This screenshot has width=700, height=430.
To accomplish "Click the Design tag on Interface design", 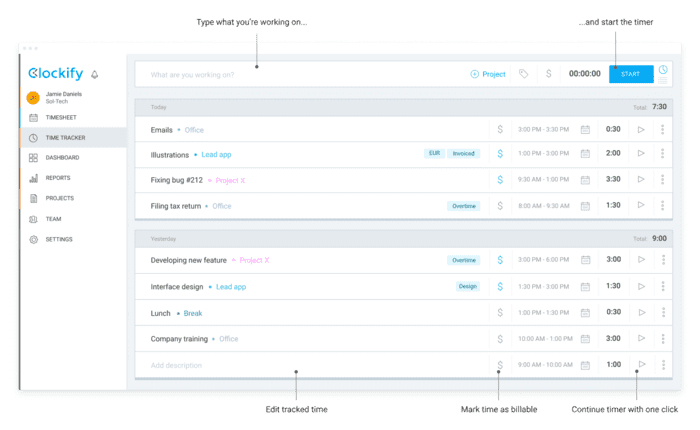I will [x=467, y=286].
